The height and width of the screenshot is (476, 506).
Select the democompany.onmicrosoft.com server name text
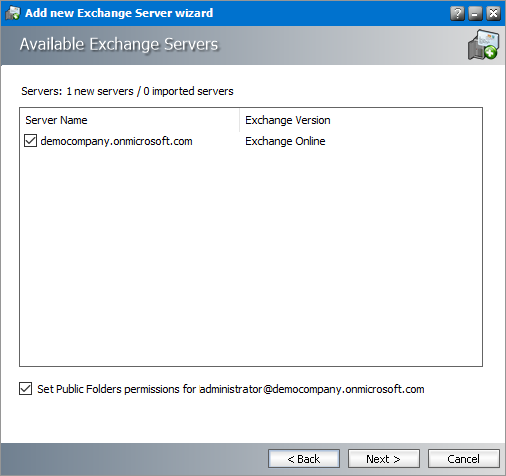(116, 141)
